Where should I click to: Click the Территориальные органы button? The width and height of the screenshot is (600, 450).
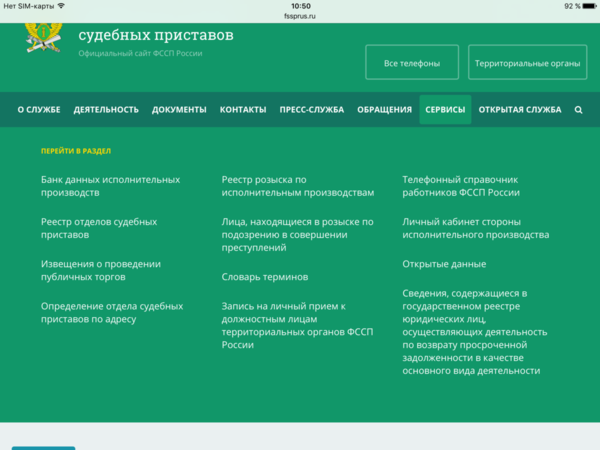click(x=528, y=62)
